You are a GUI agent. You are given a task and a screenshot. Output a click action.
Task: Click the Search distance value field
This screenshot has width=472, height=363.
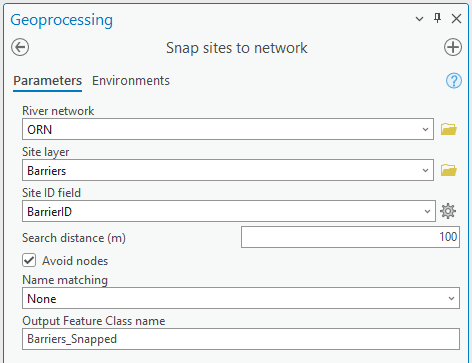tap(350, 237)
